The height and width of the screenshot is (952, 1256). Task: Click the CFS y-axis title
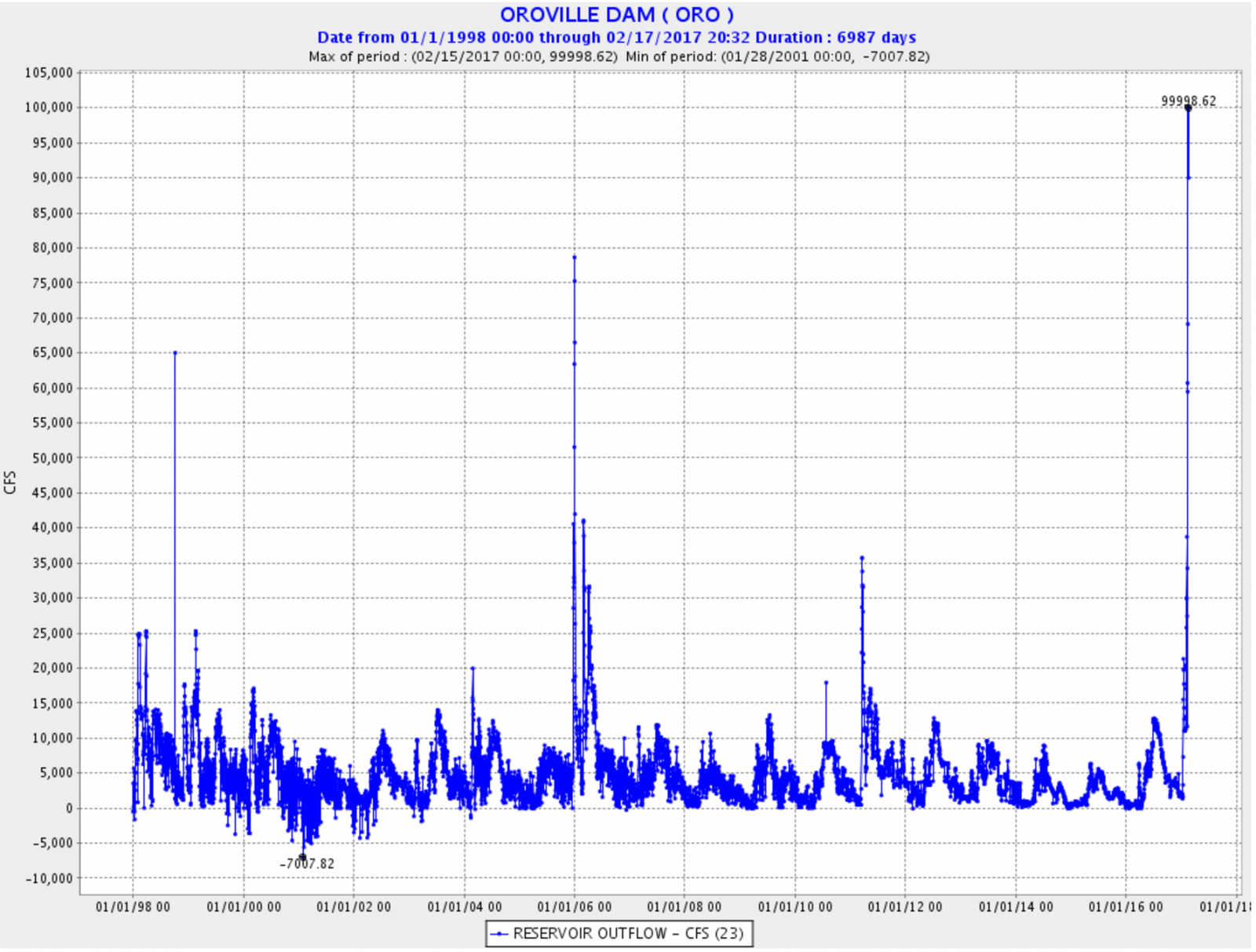(x=10, y=482)
